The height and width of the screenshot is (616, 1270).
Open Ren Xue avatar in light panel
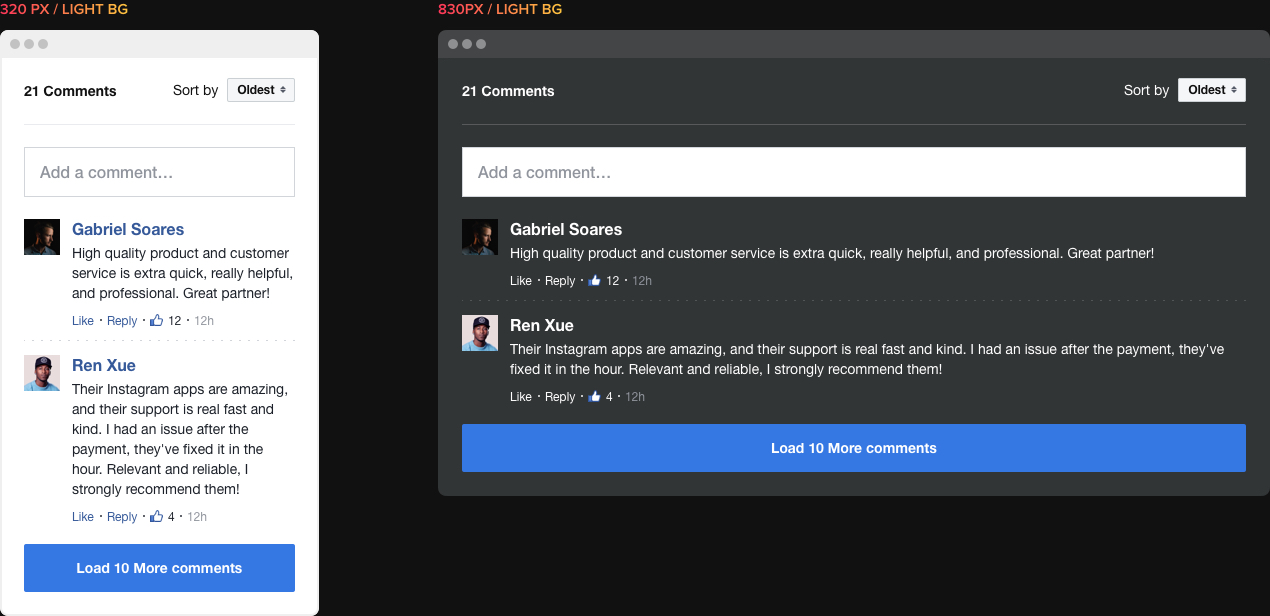point(42,373)
